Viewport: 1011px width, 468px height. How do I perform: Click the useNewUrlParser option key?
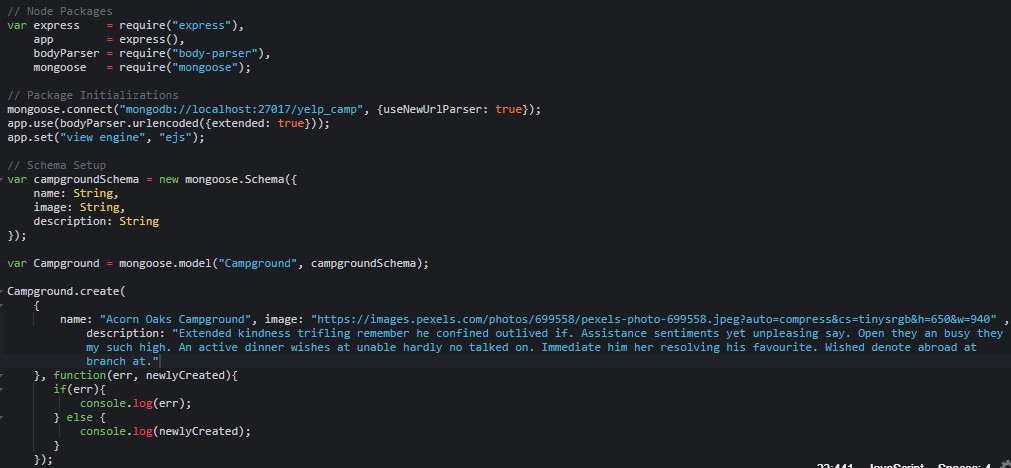[x=435, y=110]
